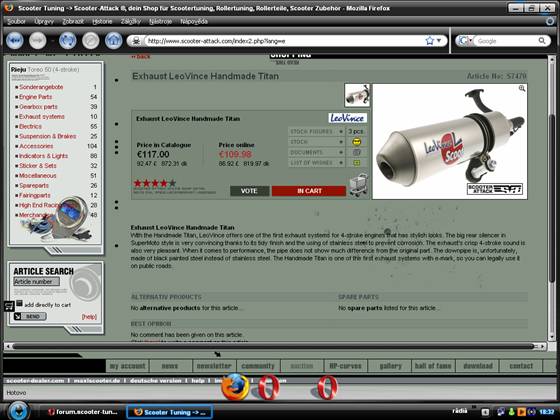
Task: Open the Zobrazit menu
Action: (73, 21)
